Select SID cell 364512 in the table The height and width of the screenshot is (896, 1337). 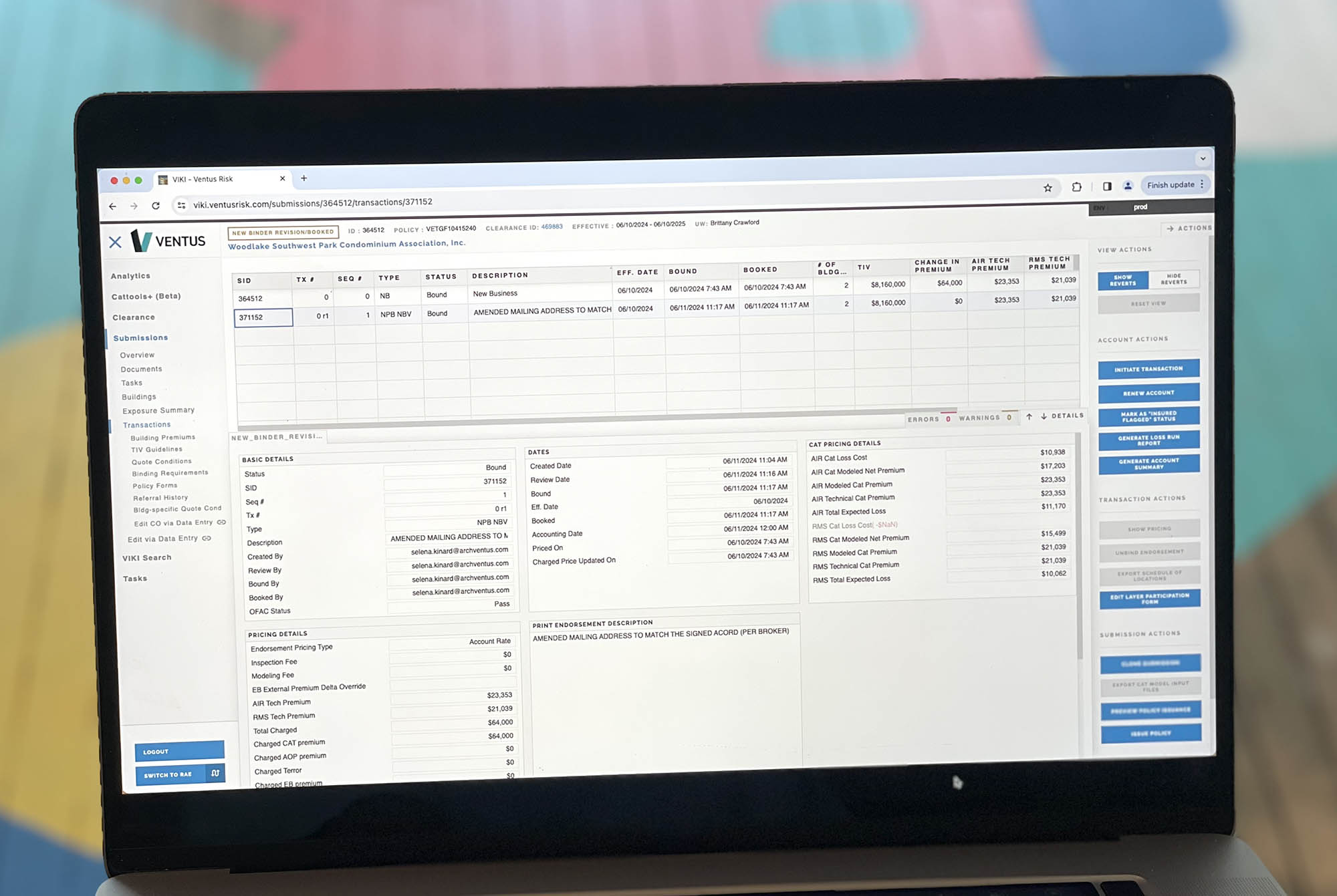tap(263, 299)
